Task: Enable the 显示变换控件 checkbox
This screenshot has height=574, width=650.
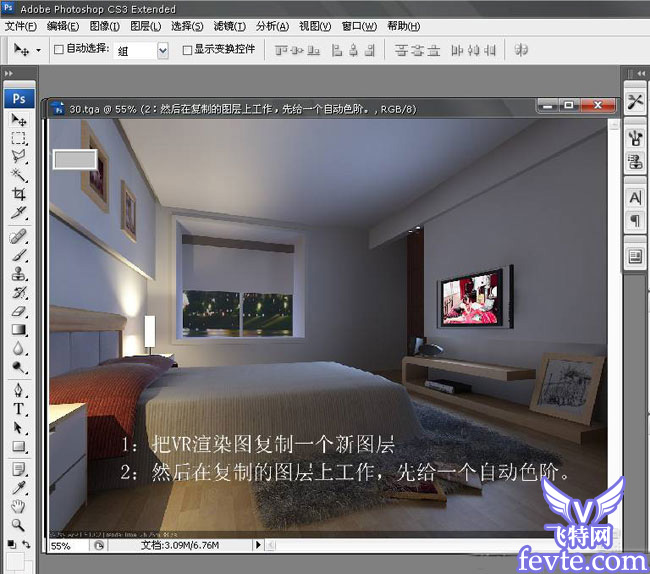Action: [187, 50]
